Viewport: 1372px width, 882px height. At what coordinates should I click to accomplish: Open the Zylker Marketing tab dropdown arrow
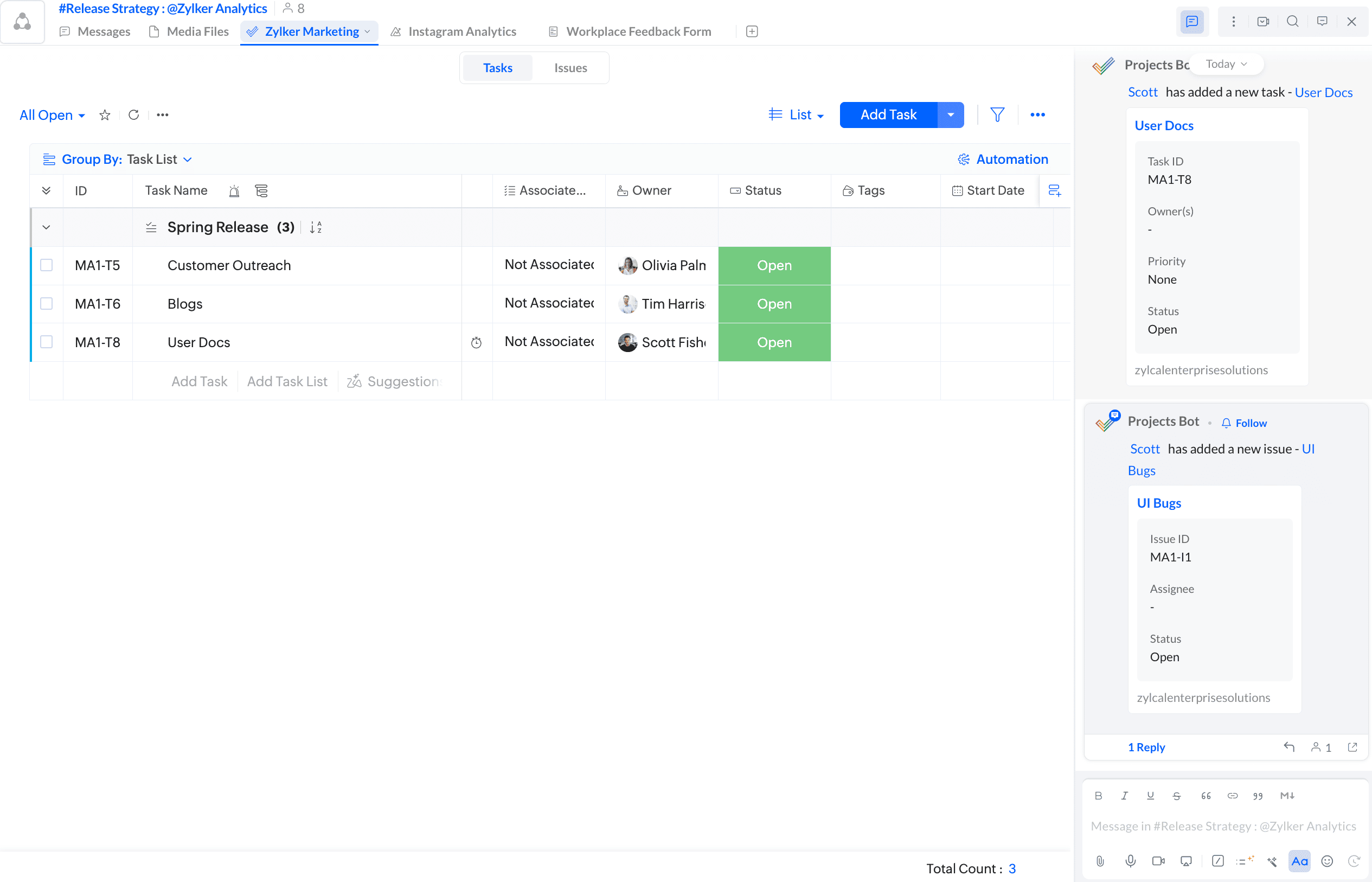367,31
